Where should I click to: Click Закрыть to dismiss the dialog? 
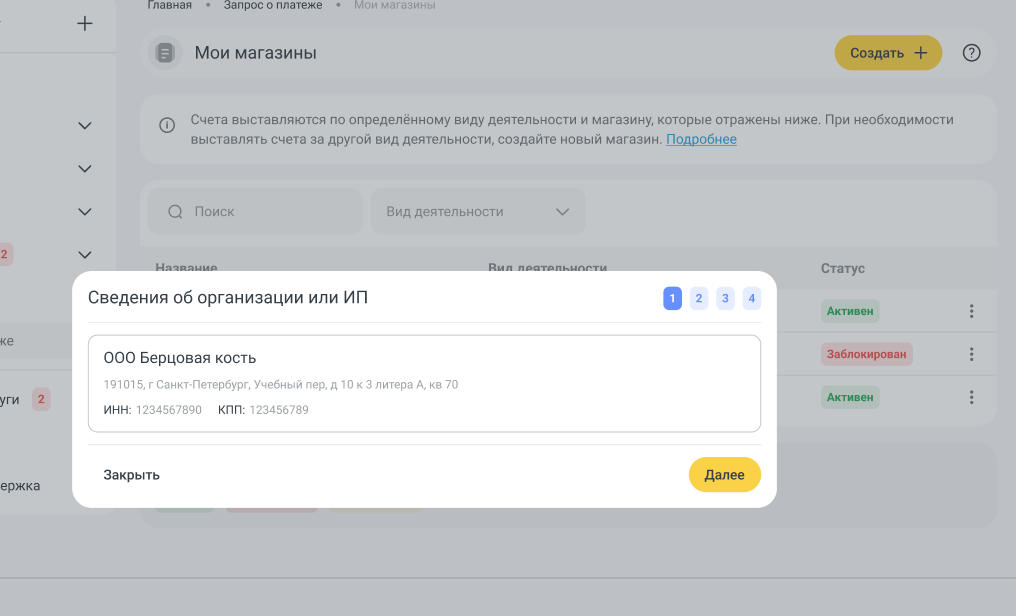pos(131,475)
